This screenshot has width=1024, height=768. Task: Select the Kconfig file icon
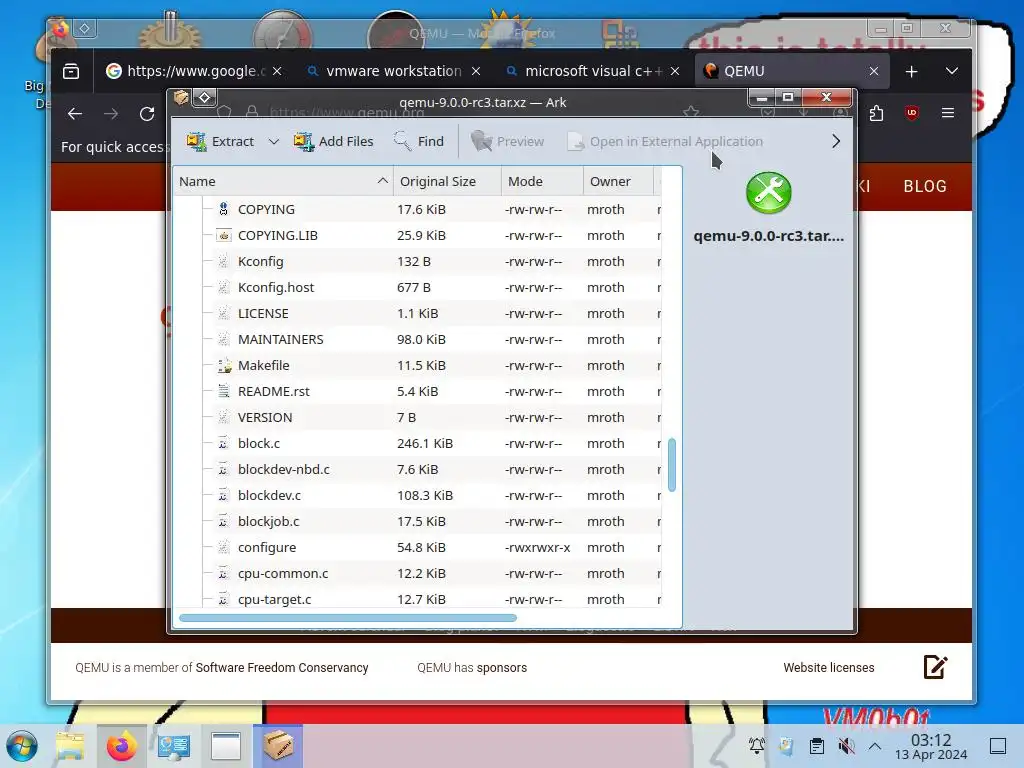[223, 261]
